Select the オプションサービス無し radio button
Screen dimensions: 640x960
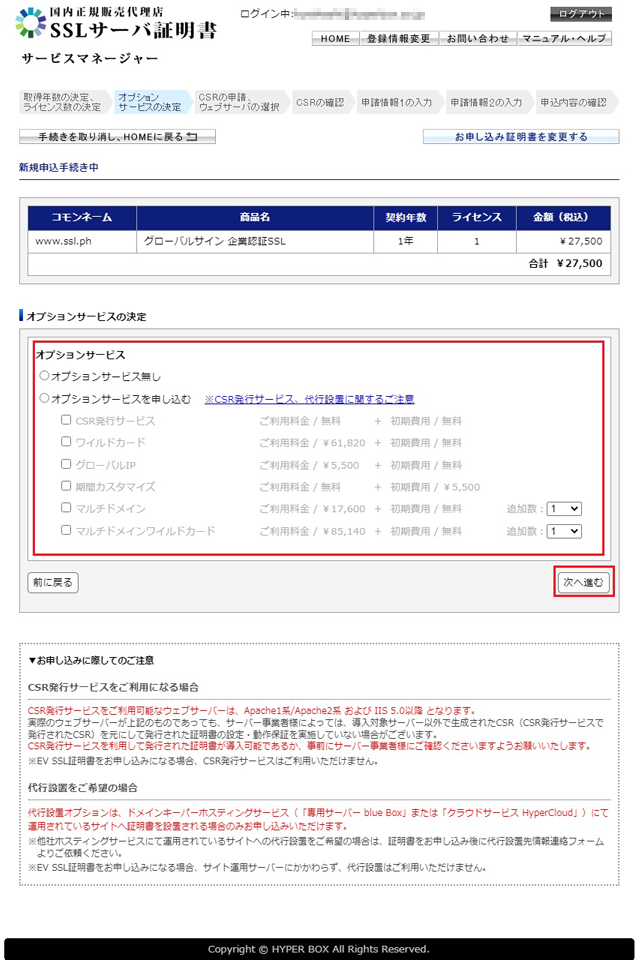click(x=44, y=376)
